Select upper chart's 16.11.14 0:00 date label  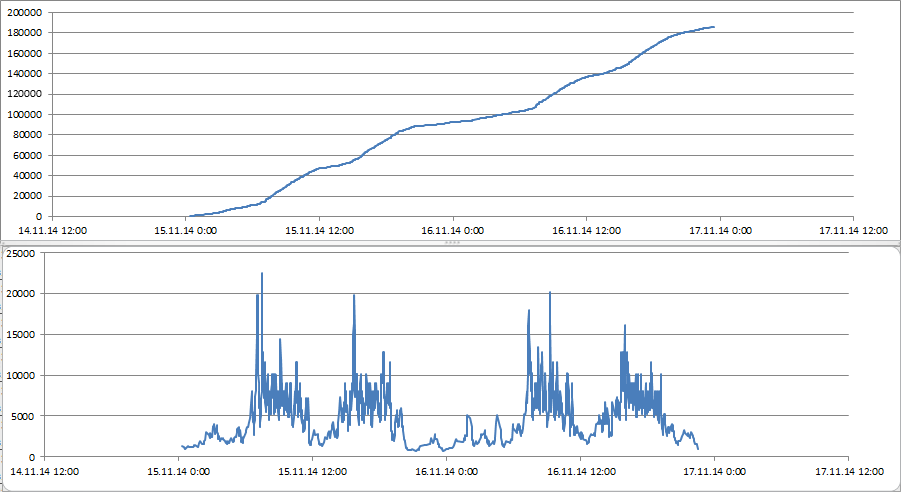452,230
